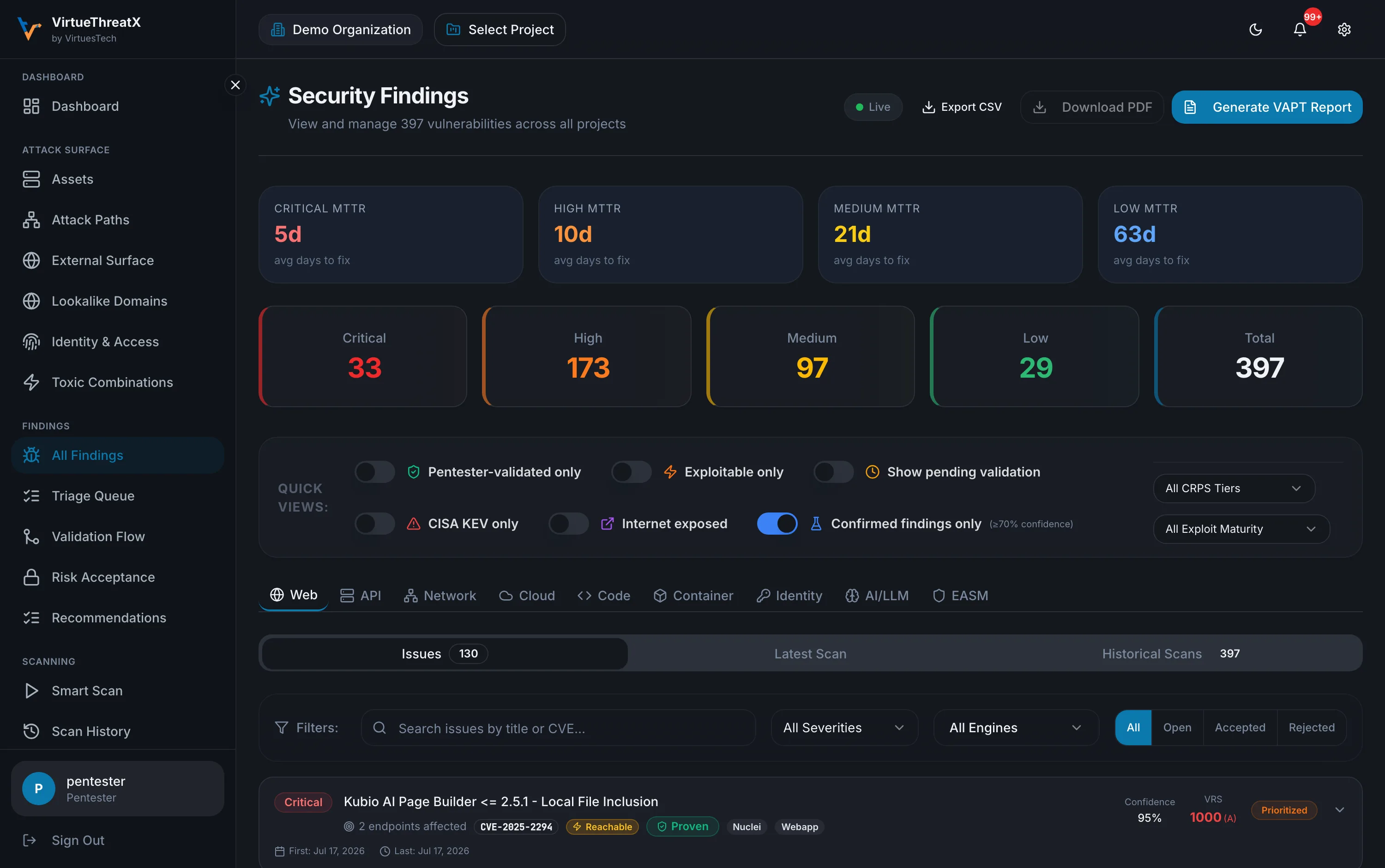This screenshot has width=1385, height=868.
Task: Switch to the API tab
Action: 361,596
